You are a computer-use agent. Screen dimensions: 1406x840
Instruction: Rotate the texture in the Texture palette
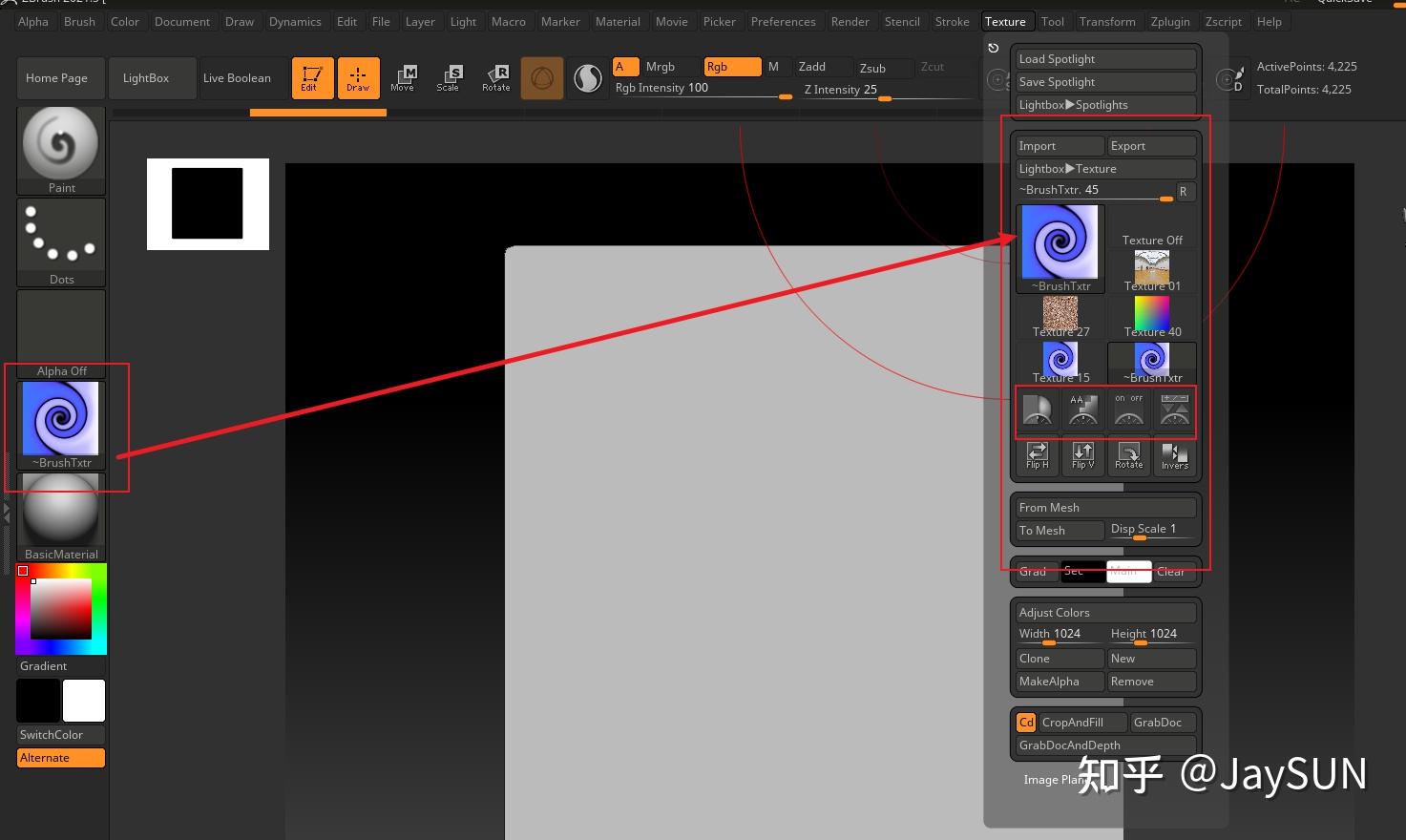pos(1129,456)
